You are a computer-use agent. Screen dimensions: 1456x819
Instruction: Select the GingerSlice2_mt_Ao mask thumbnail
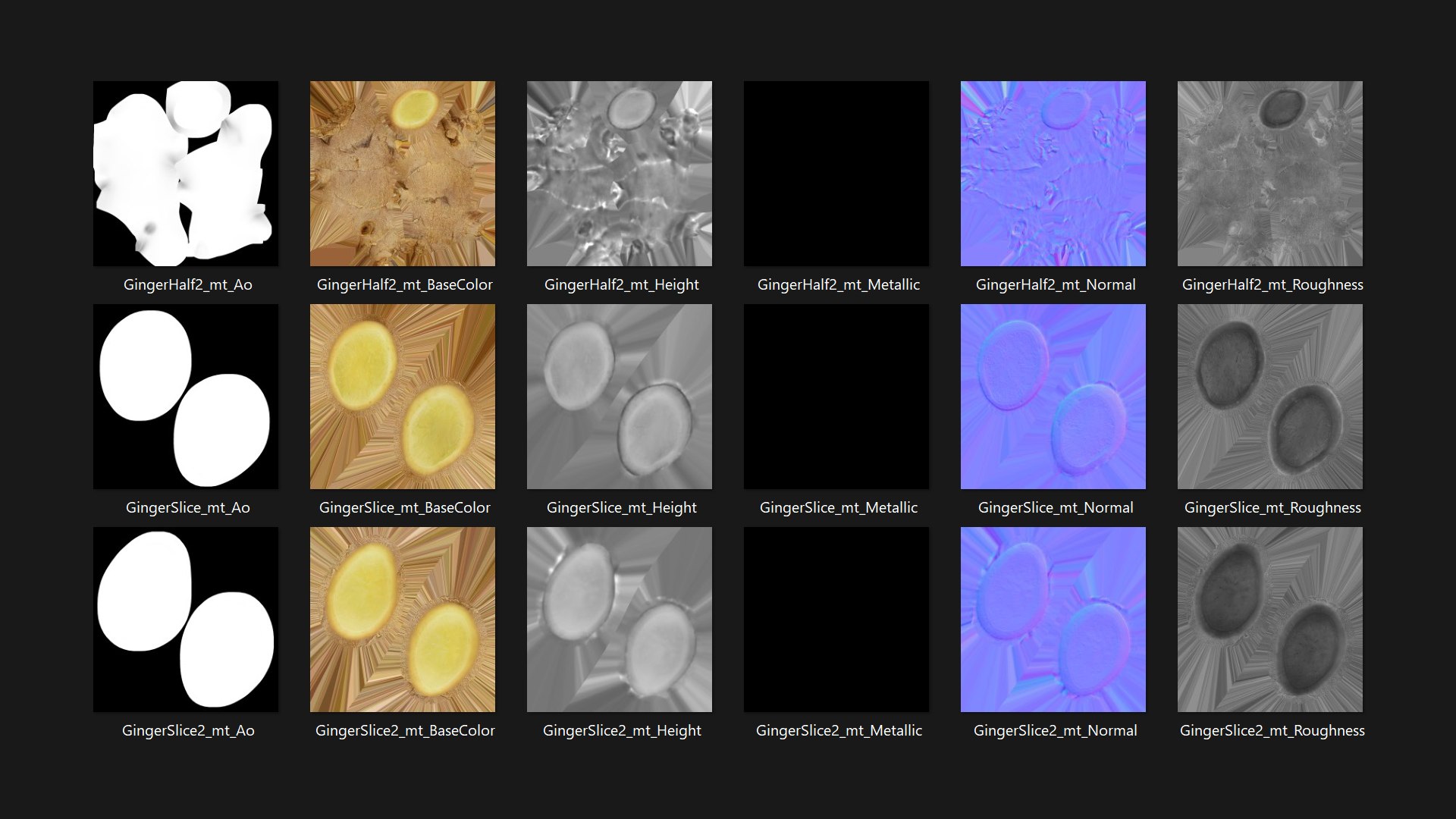(x=186, y=620)
